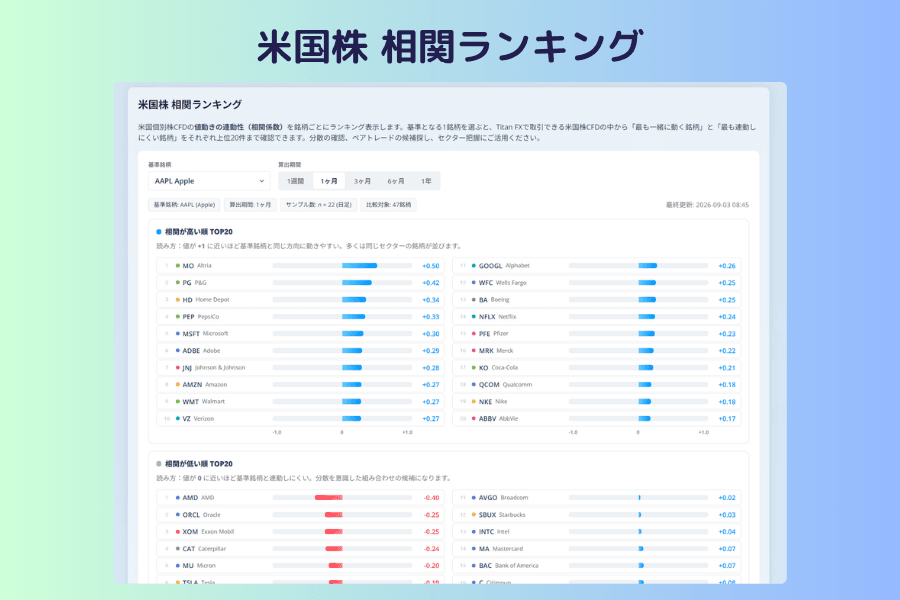
Task: Click the WFC Wells Fargo row
Action: pos(596,282)
